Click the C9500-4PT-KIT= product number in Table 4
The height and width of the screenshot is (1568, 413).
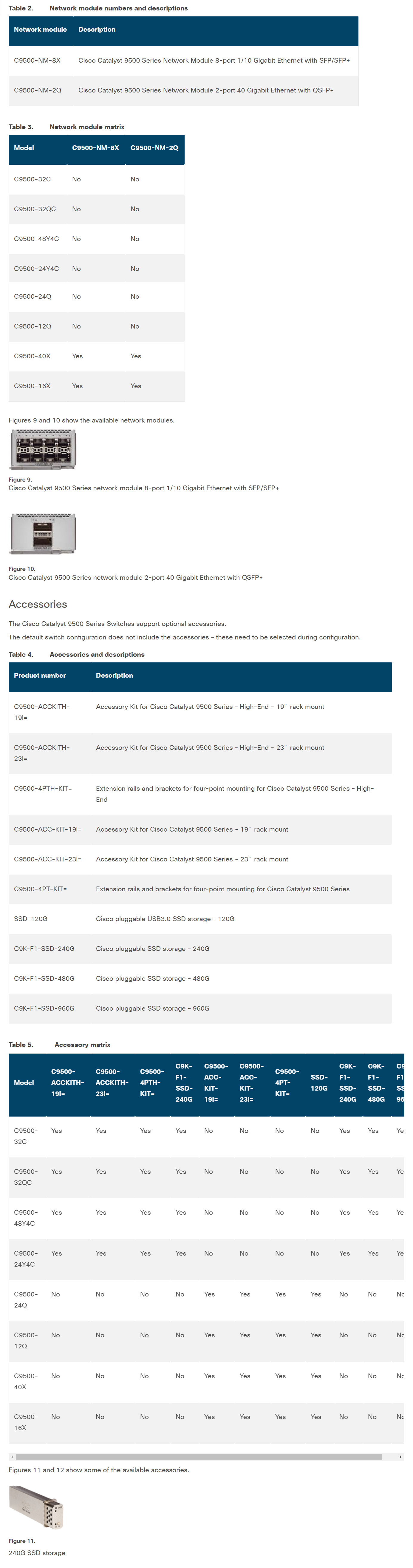(x=40, y=889)
